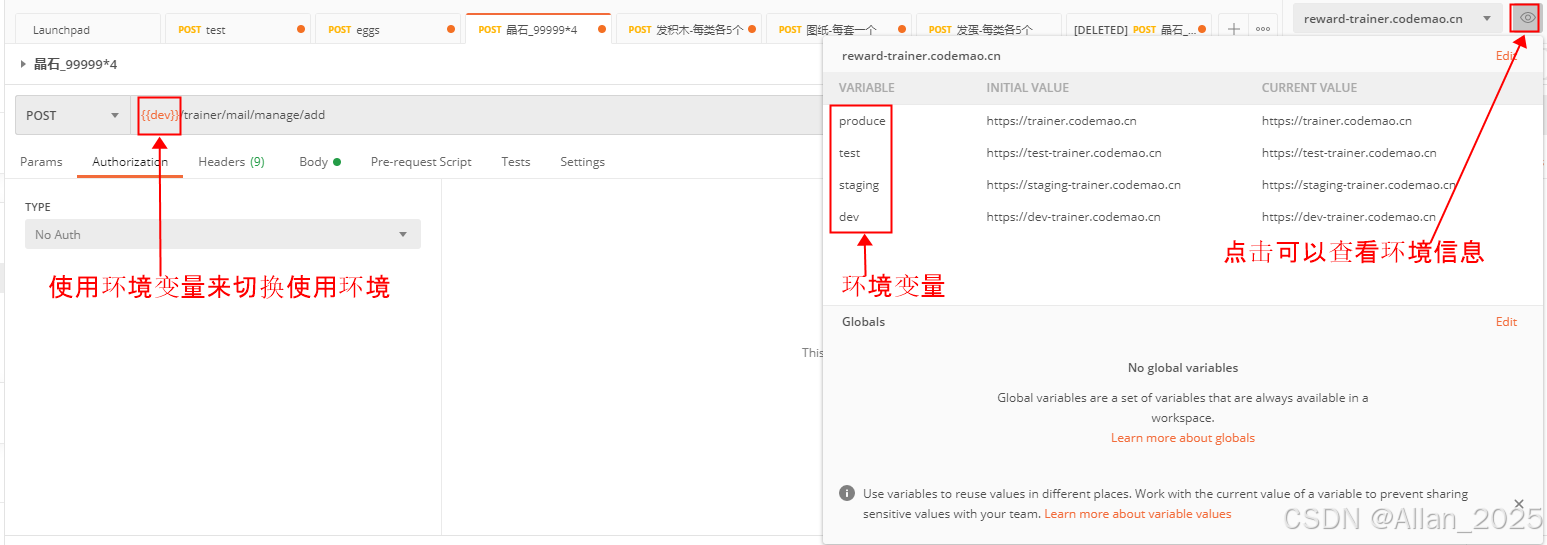This screenshot has height=545, width=1547.
Task: Dismiss the variables hint with X
Action: pyautogui.click(x=1518, y=504)
